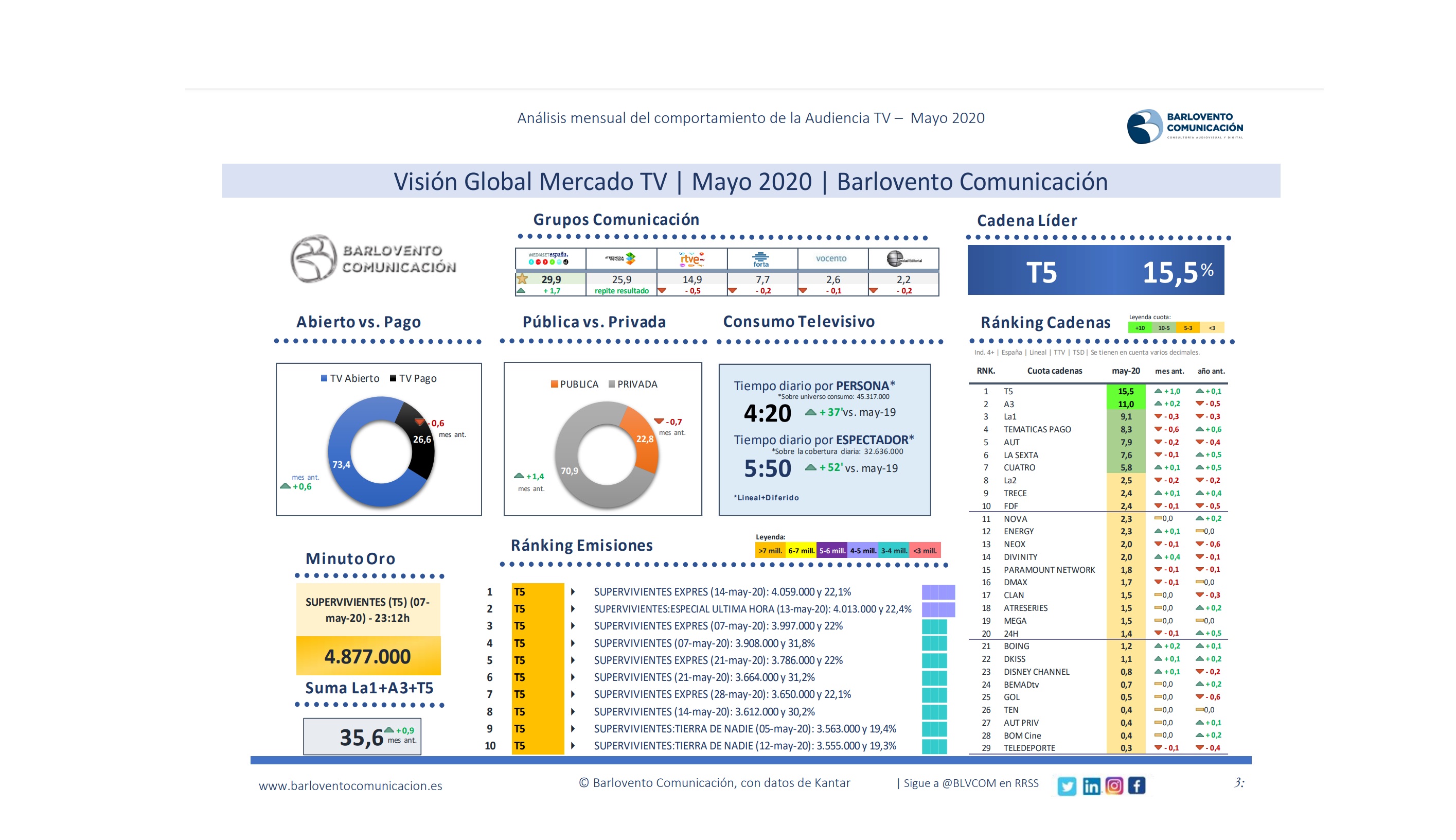Click 'Sigue a @BLVCOM en RRSS' text
This screenshot has width=1456, height=840.
(x=970, y=783)
